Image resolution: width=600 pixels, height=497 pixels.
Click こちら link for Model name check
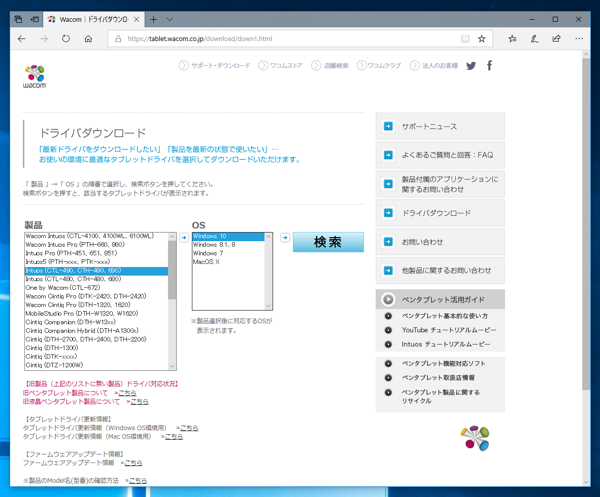(138, 480)
